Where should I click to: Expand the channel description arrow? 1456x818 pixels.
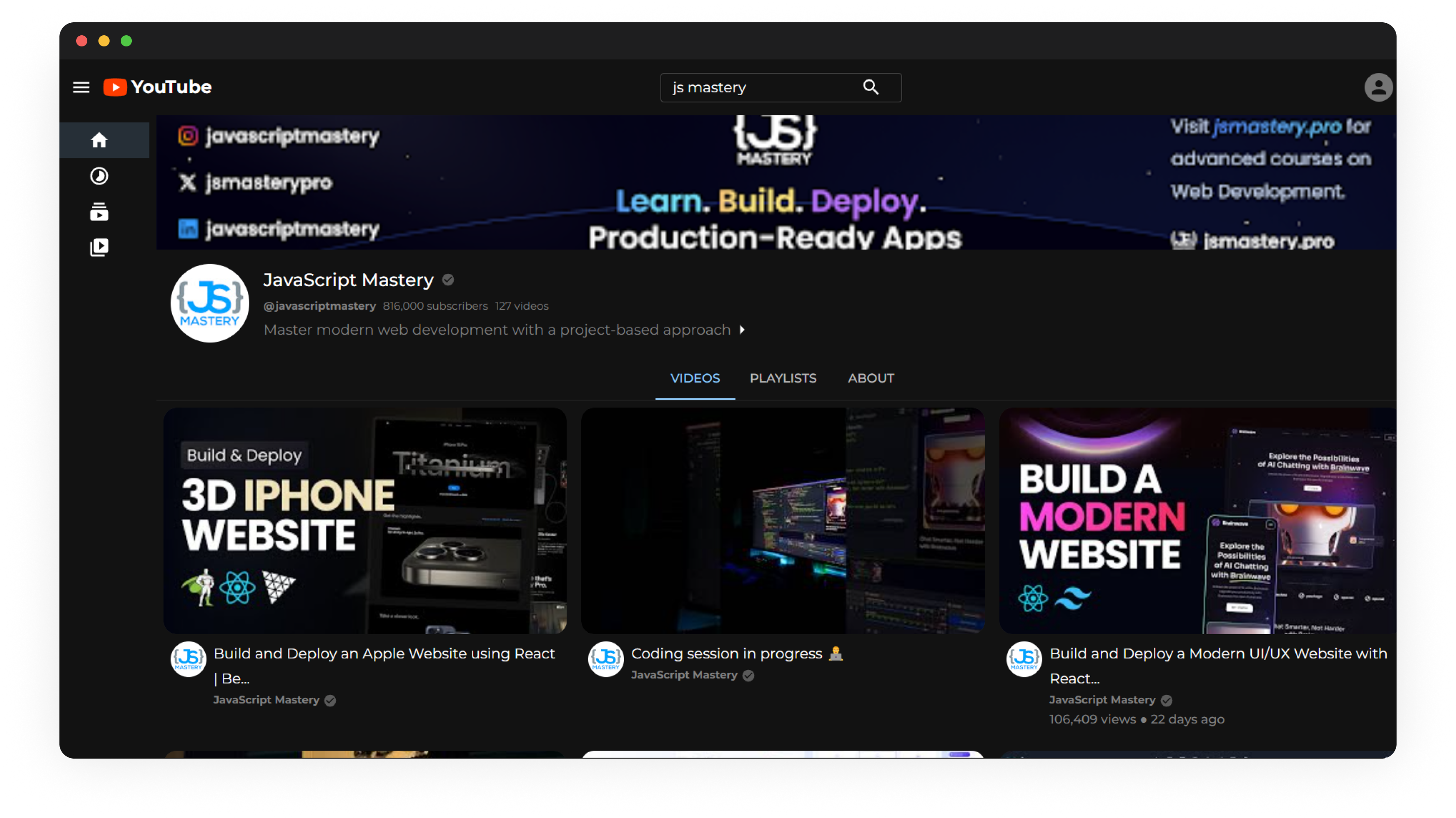pyautogui.click(x=741, y=330)
